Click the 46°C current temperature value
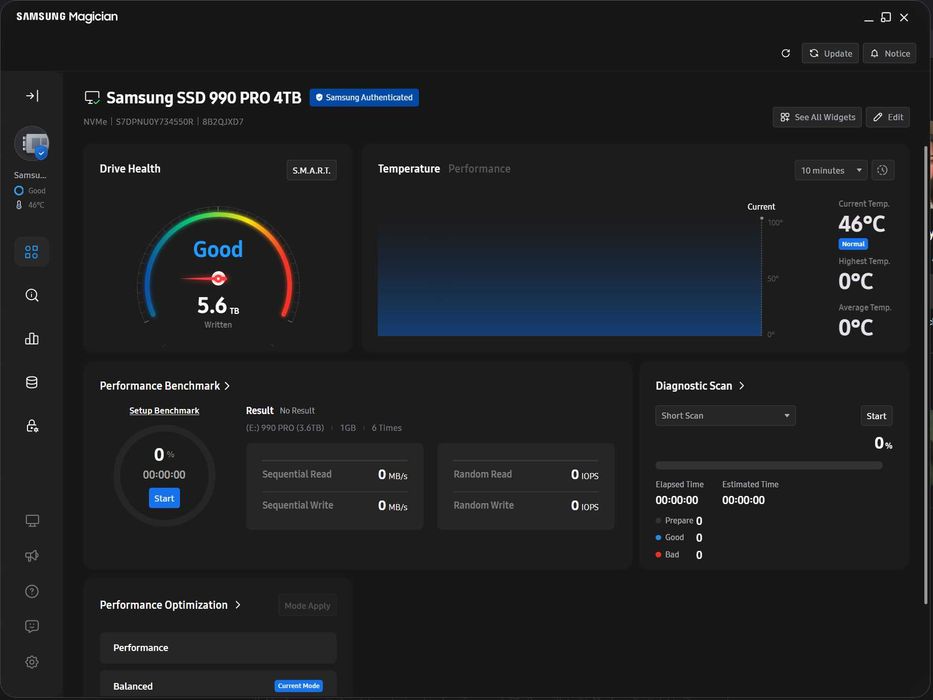The width and height of the screenshot is (933, 700). [x=862, y=224]
